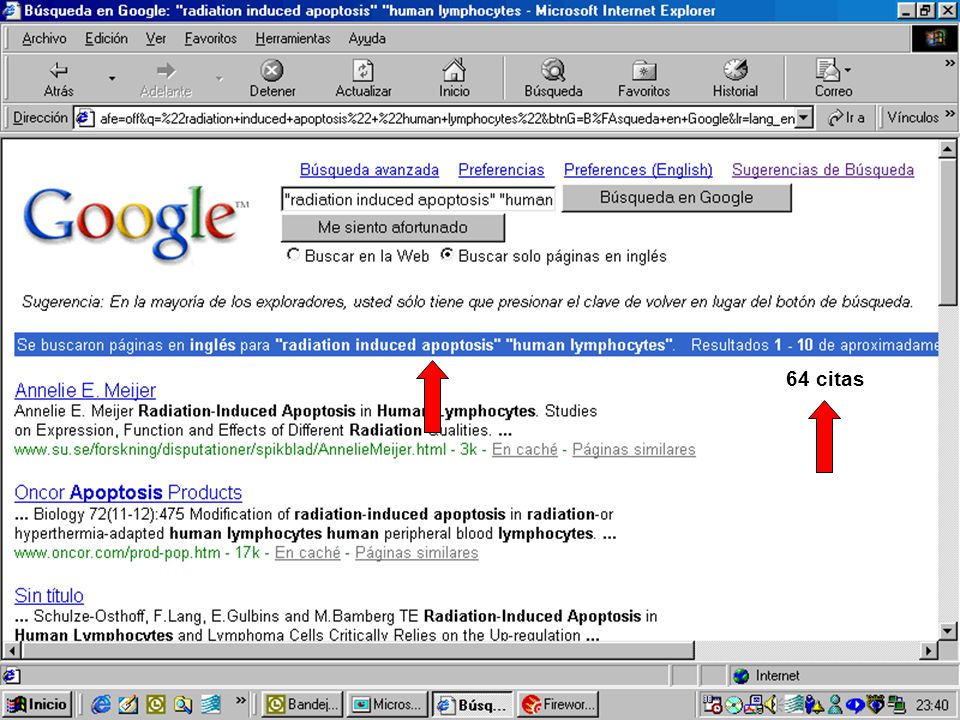Open the Atrás history dropdown arrow
Image resolution: width=960 pixels, height=720 pixels.
pyautogui.click(x=111, y=78)
